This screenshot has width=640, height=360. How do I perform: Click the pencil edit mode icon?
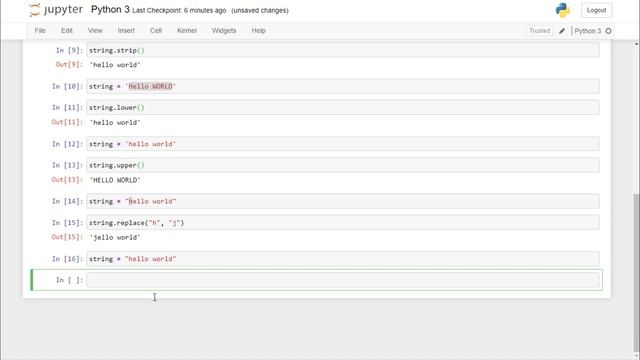point(562,31)
